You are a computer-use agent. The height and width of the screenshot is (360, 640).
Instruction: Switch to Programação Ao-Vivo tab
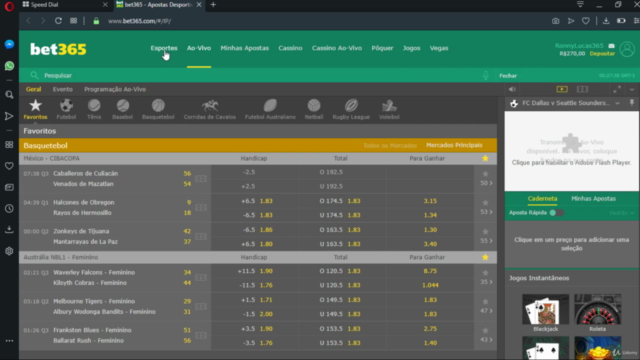[115, 89]
